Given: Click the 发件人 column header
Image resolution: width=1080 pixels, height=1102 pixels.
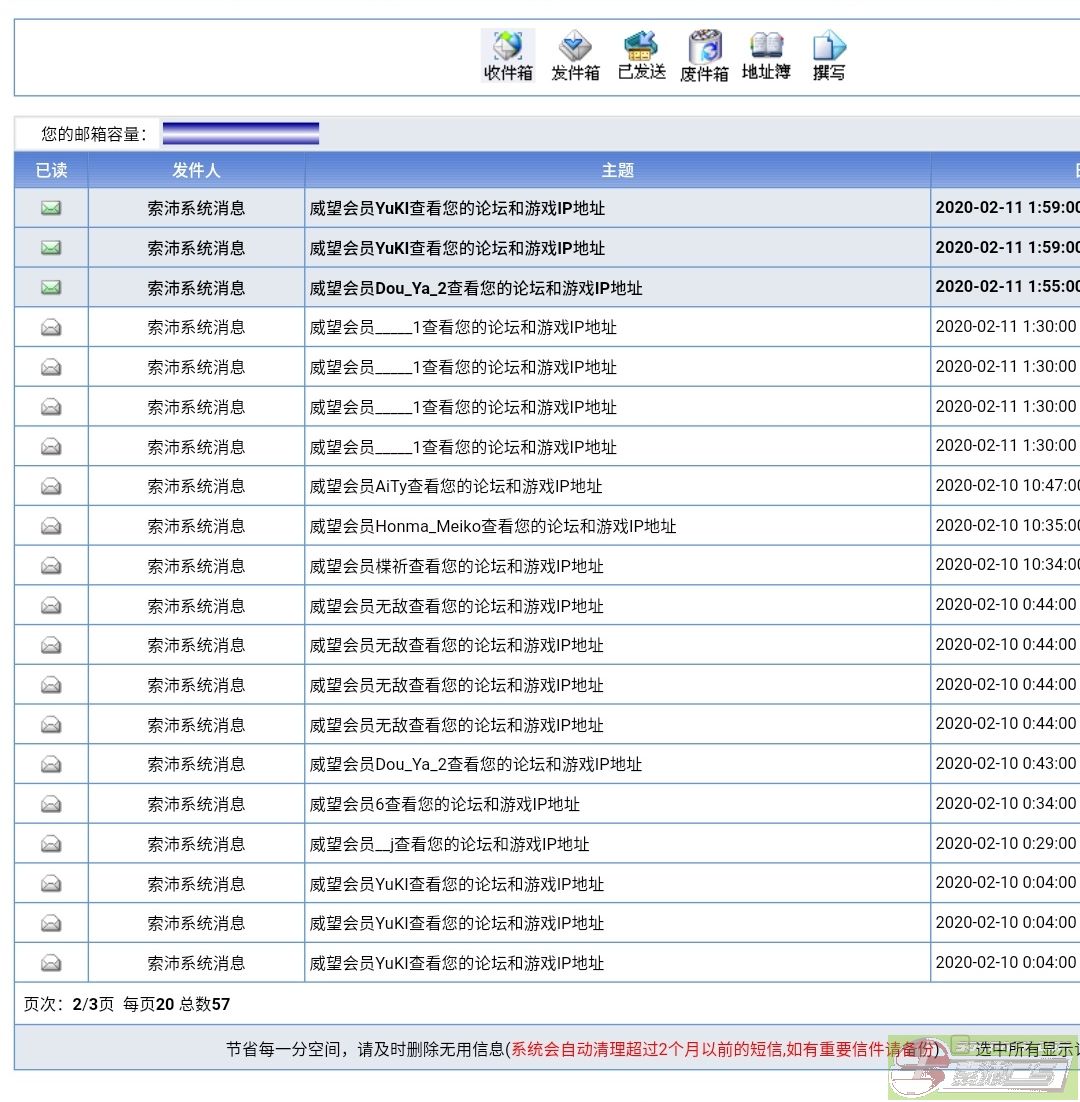Looking at the screenshot, I should 196,170.
